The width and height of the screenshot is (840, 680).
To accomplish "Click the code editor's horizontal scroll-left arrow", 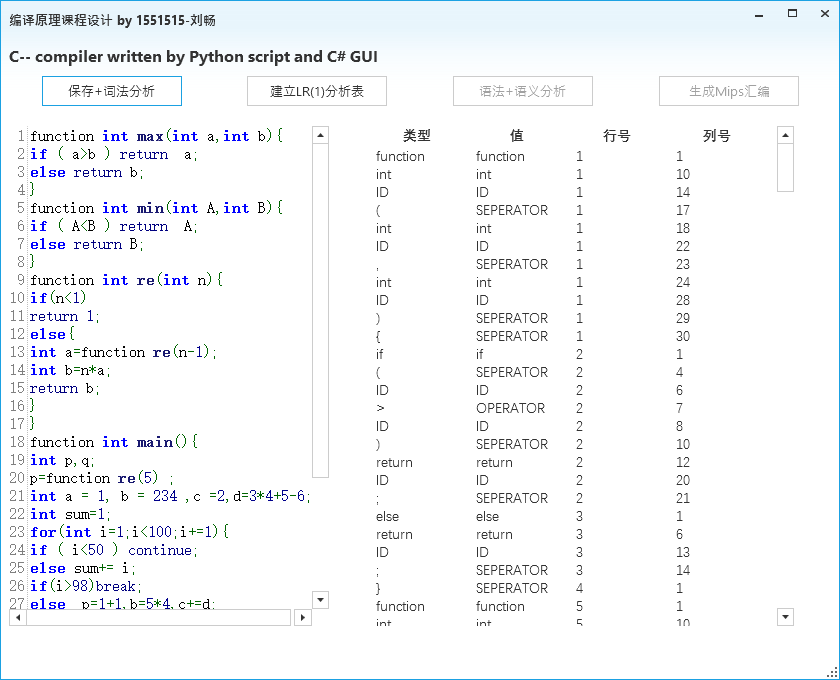I will pyautogui.click(x=18, y=618).
